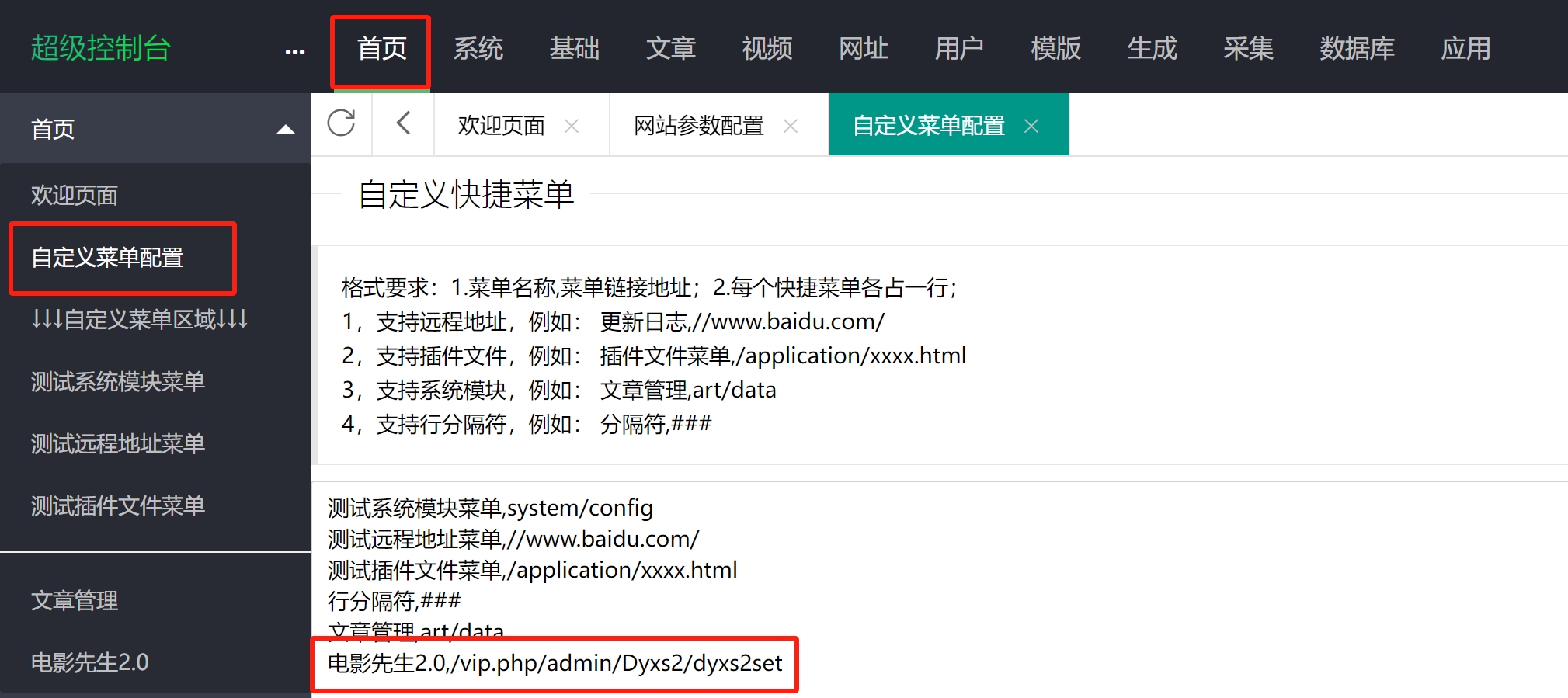Collapse the 首页 sidebar section
Viewport: 1568px width, 698px height.
click(x=285, y=129)
